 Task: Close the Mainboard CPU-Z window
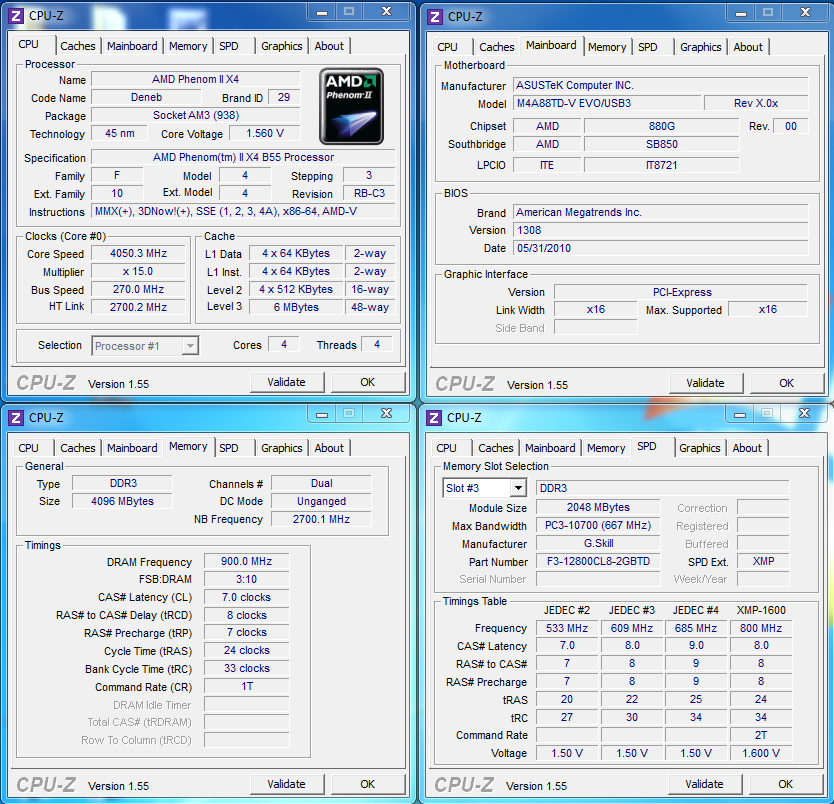(805, 13)
